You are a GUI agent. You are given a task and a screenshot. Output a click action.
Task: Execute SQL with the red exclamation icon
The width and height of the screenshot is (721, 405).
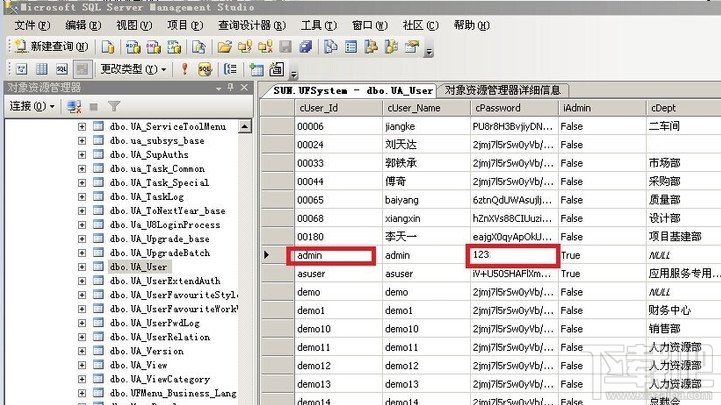(x=184, y=69)
